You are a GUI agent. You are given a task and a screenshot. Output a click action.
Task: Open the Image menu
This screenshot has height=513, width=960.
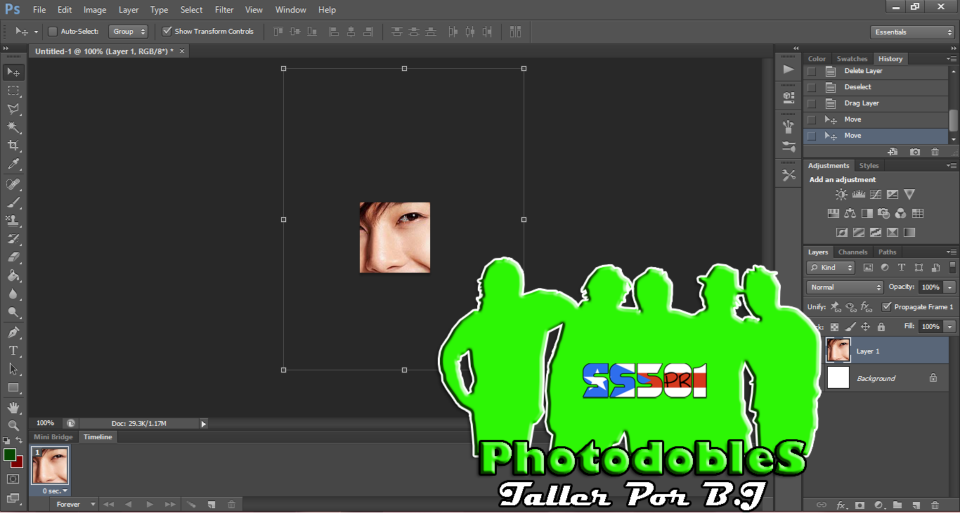click(x=94, y=10)
